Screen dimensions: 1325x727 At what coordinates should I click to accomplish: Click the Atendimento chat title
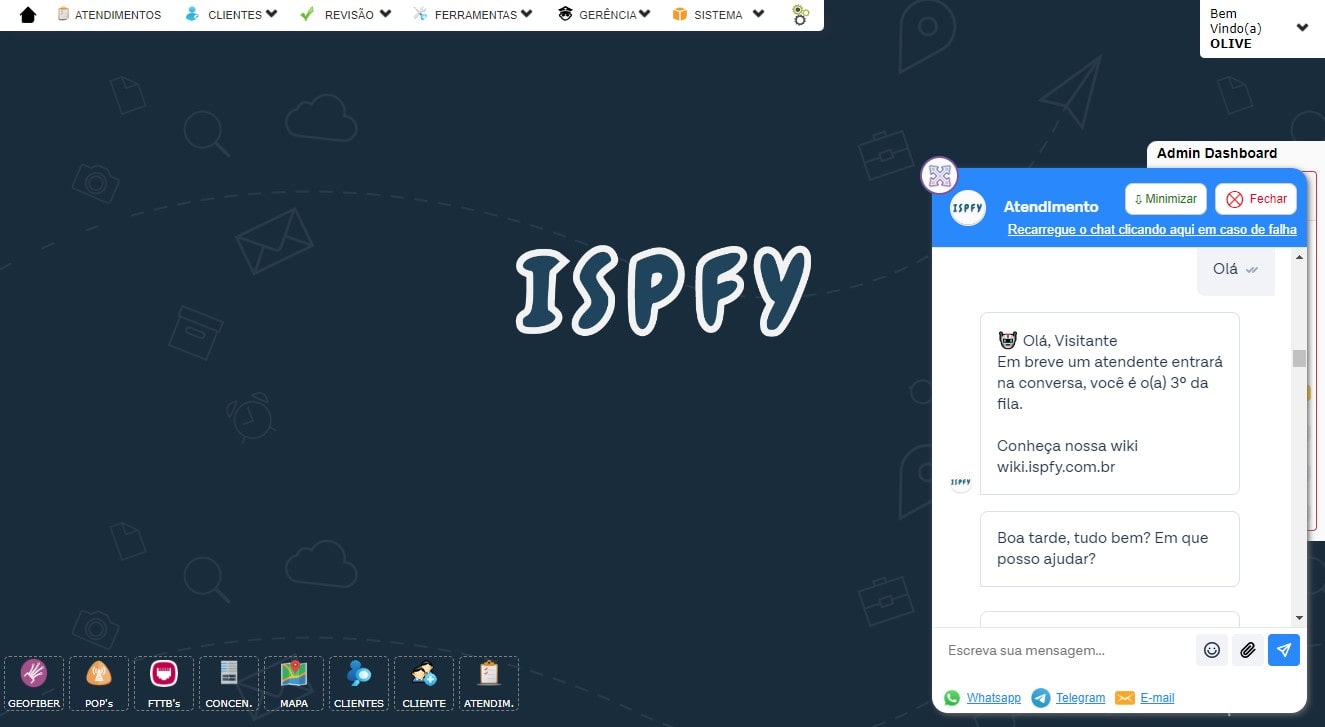tap(1051, 207)
